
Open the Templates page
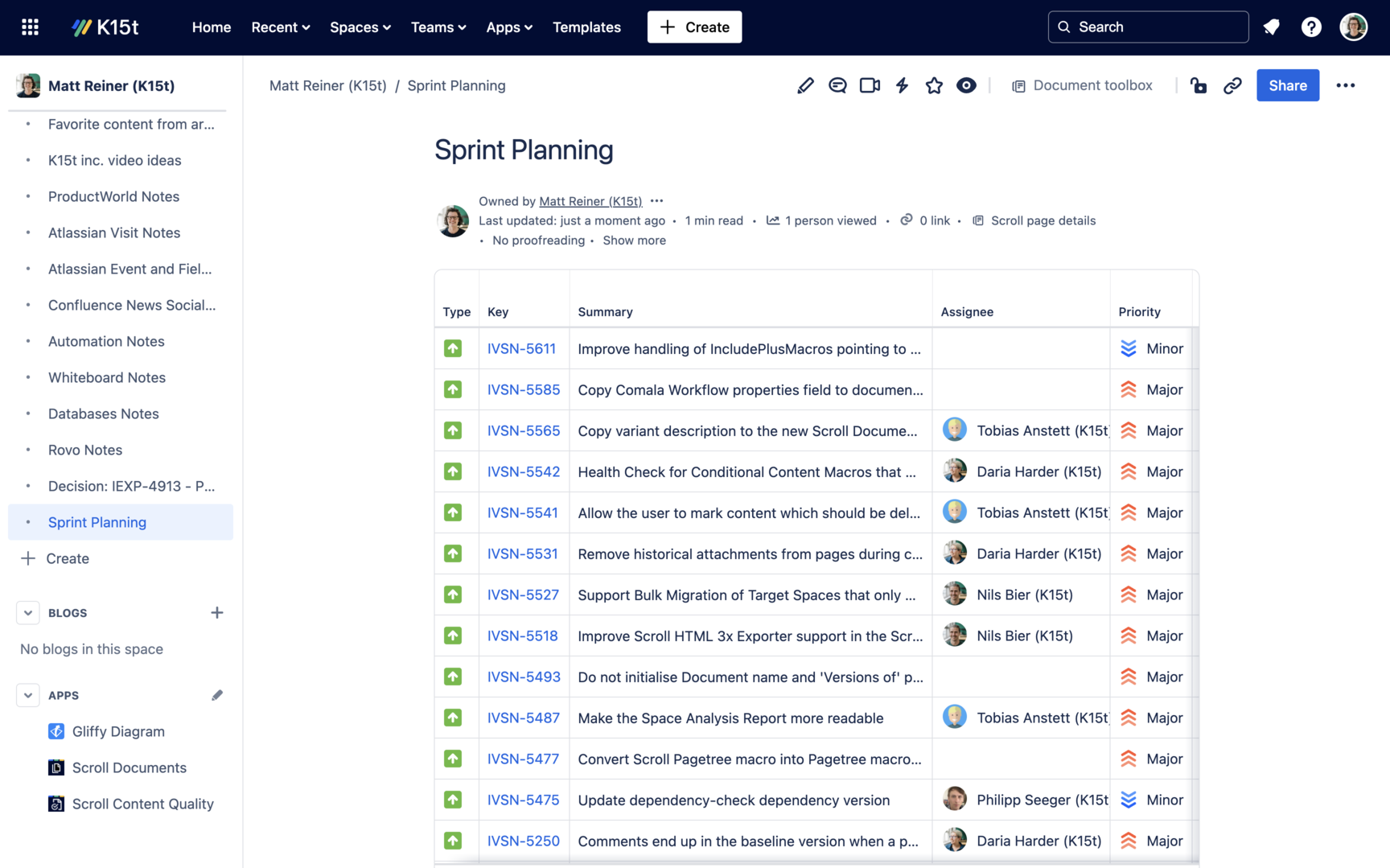(586, 27)
